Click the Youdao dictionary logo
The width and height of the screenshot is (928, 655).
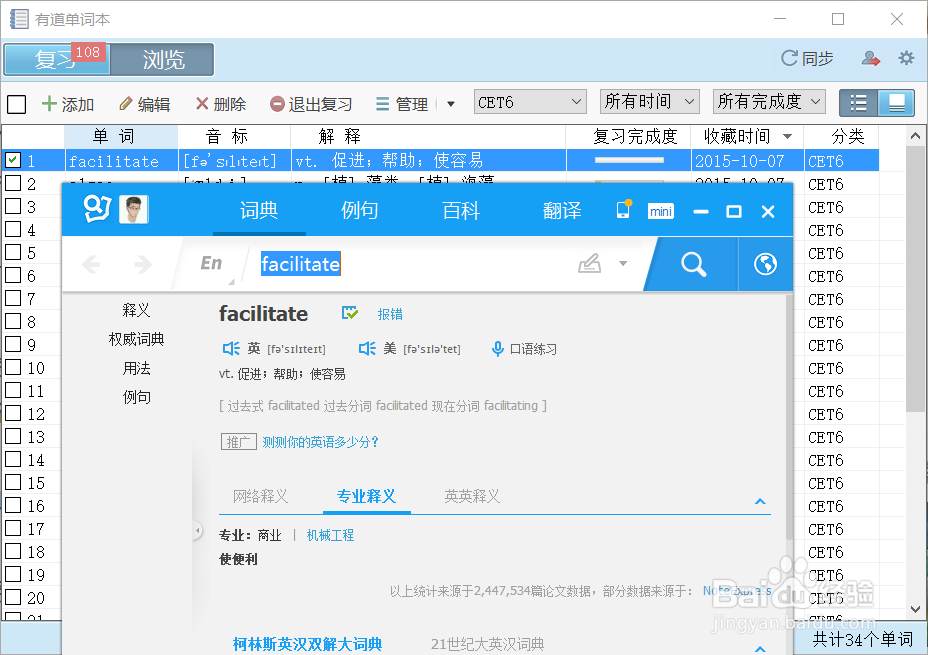pyautogui.click(x=97, y=209)
